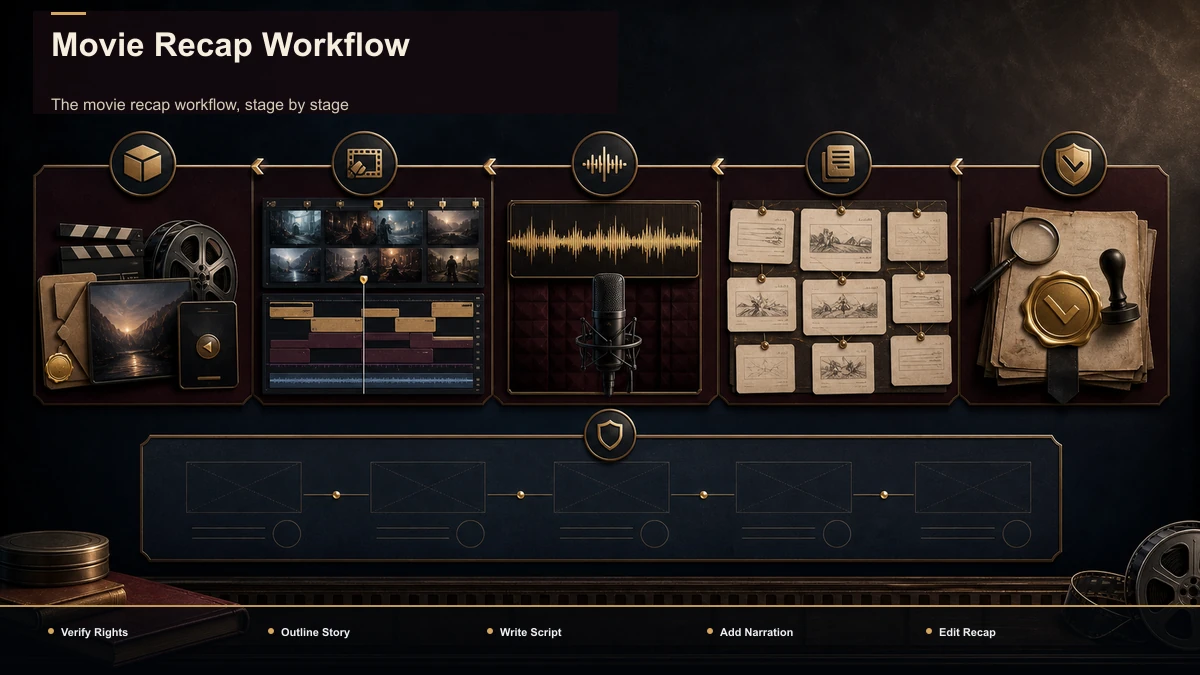
Task: Click the Write Script label
Action: [530, 632]
